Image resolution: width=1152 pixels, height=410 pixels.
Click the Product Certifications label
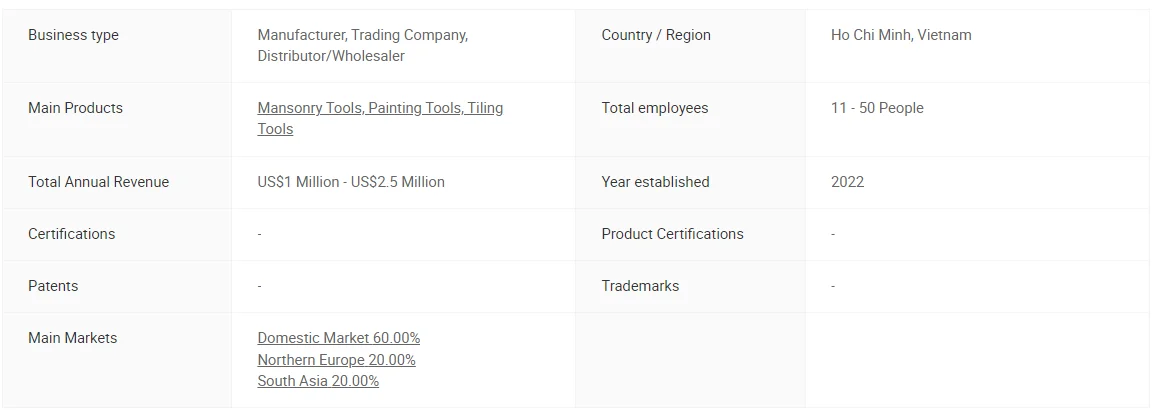672,234
